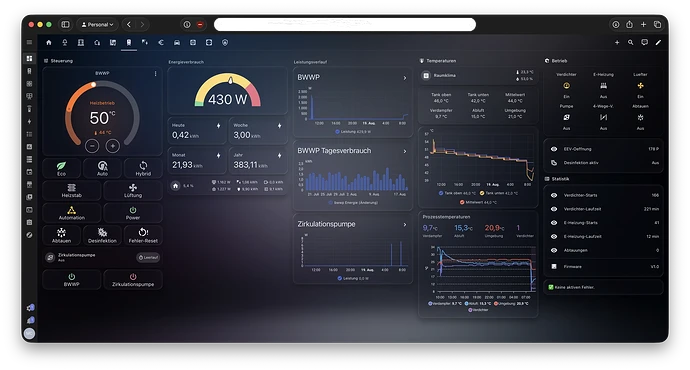Toggle Umgebung 20,9 °C legend series
The height and width of the screenshot is (370, 690).
[x=511, y=304]
